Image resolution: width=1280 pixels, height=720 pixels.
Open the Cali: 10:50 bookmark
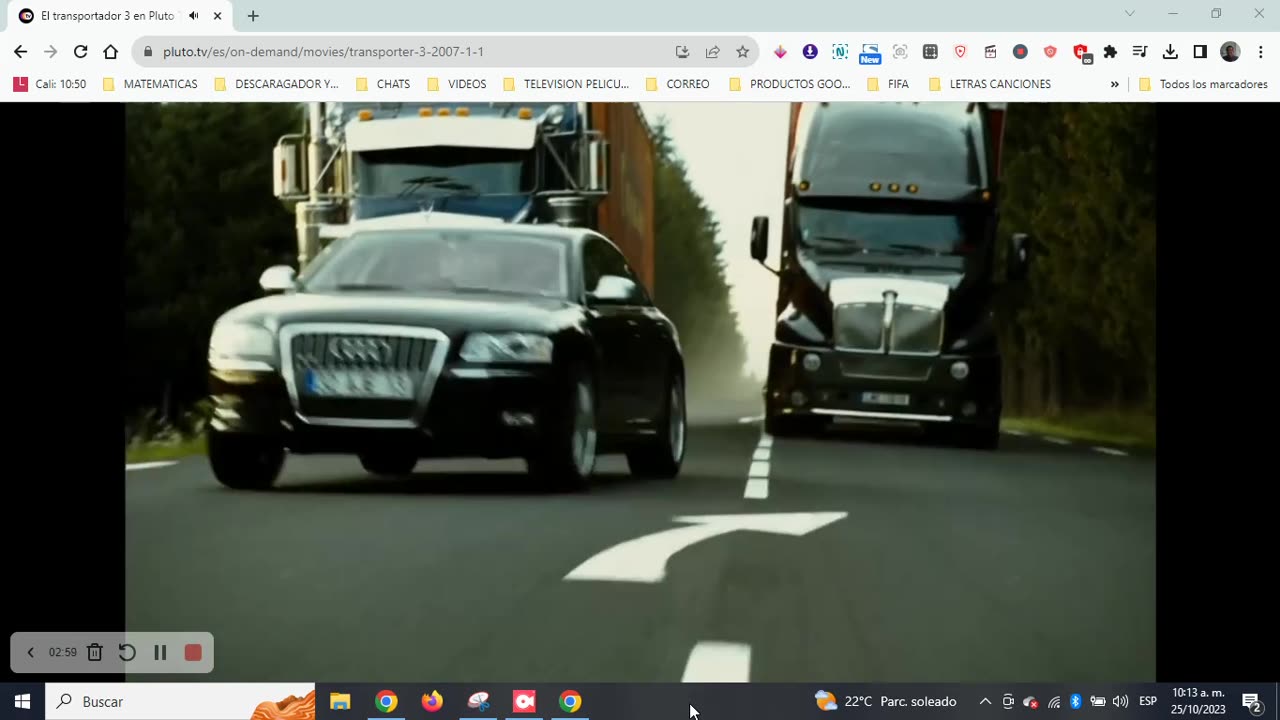(50, 84)
